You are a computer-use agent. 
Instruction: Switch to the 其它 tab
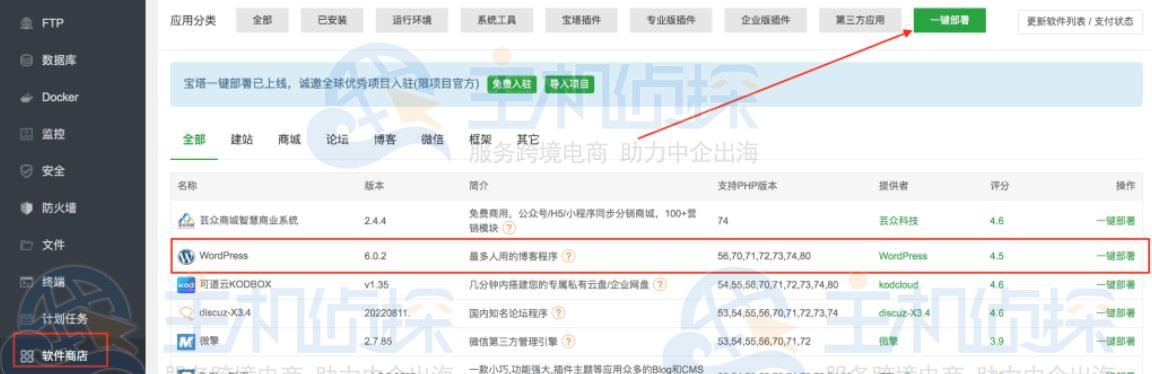[528, 139]
